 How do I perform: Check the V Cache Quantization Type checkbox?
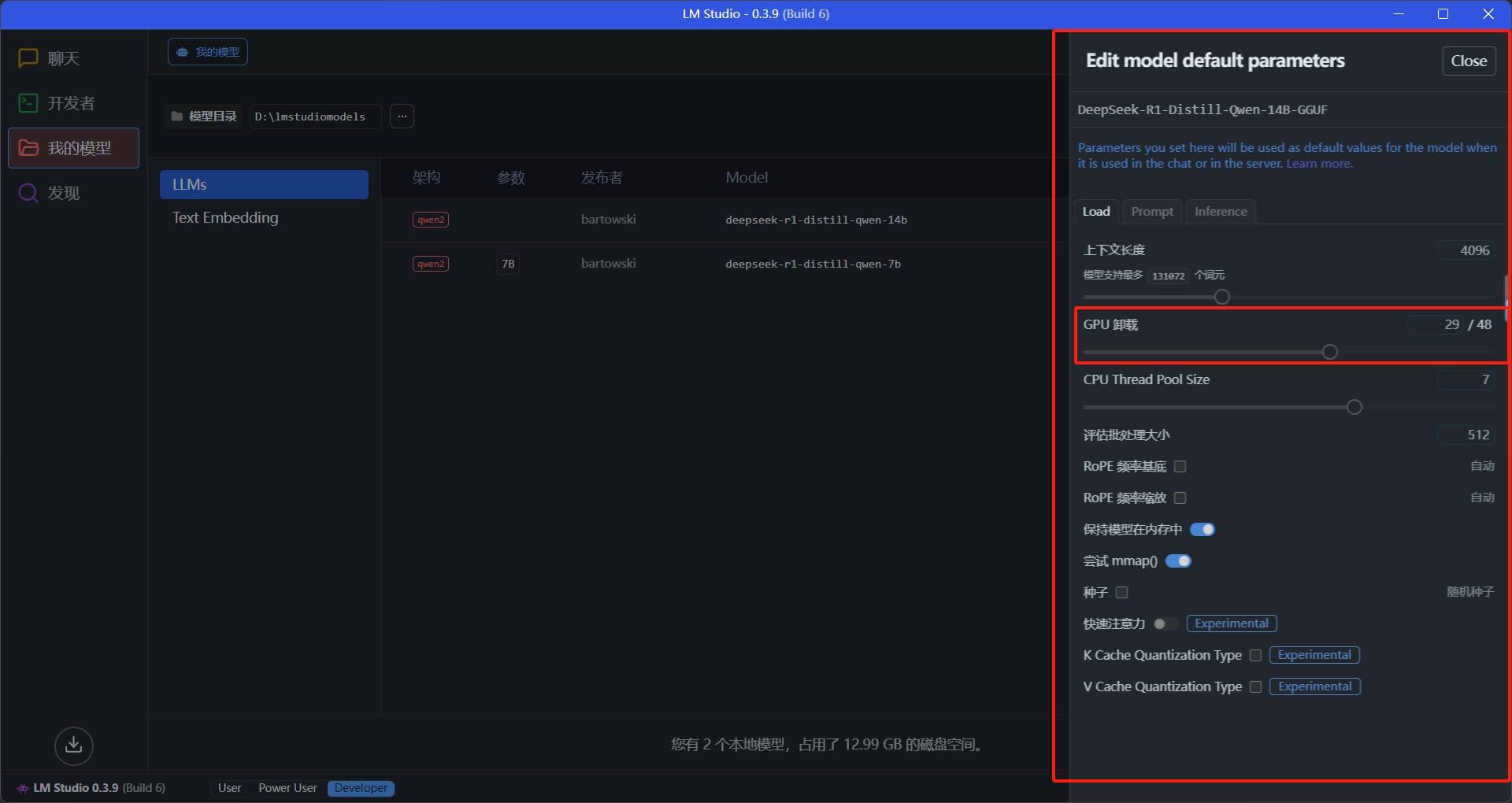coord(1255,687)
